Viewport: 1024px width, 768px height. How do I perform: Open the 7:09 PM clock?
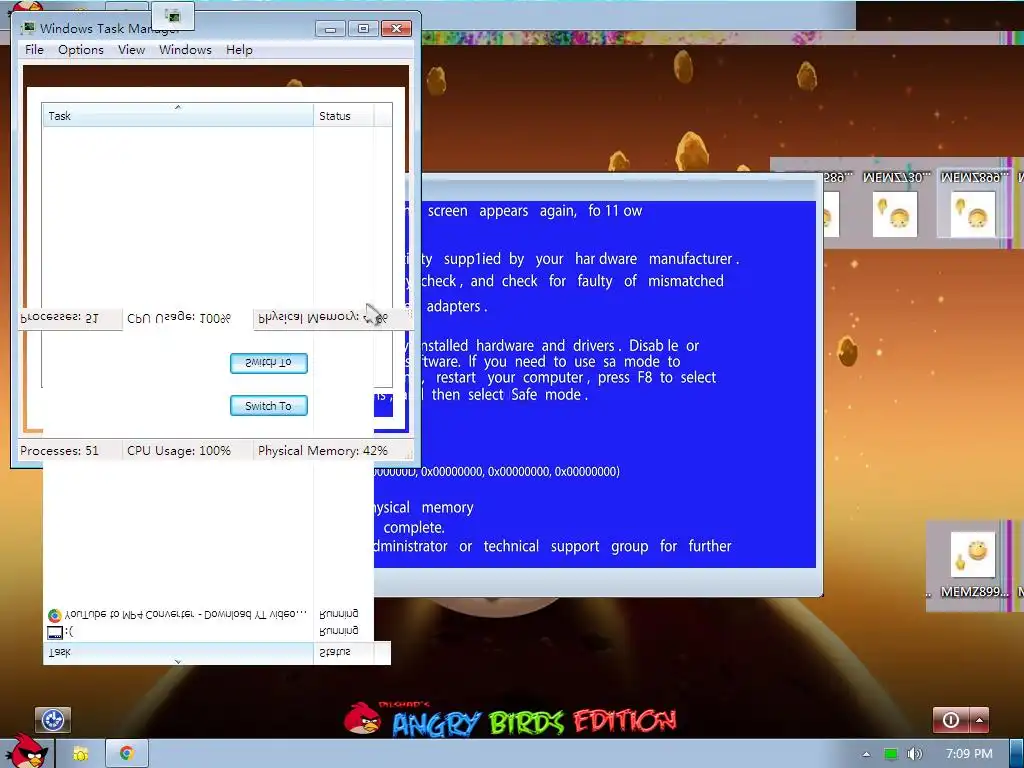tap(969, 754)
